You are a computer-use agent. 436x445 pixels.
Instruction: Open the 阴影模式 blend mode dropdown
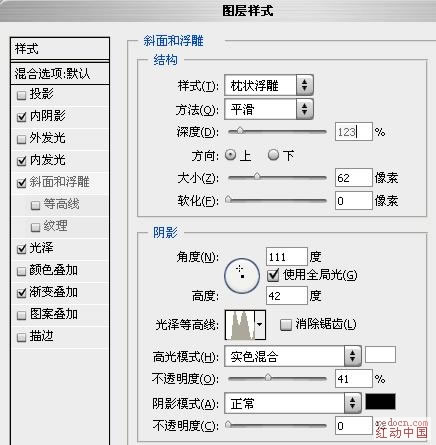(x=293, y=403)
